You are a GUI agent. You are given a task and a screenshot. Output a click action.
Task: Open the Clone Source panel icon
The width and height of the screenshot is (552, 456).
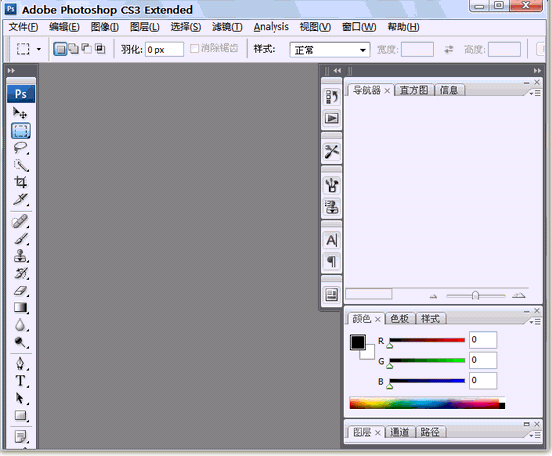click(x=331, y=206)
